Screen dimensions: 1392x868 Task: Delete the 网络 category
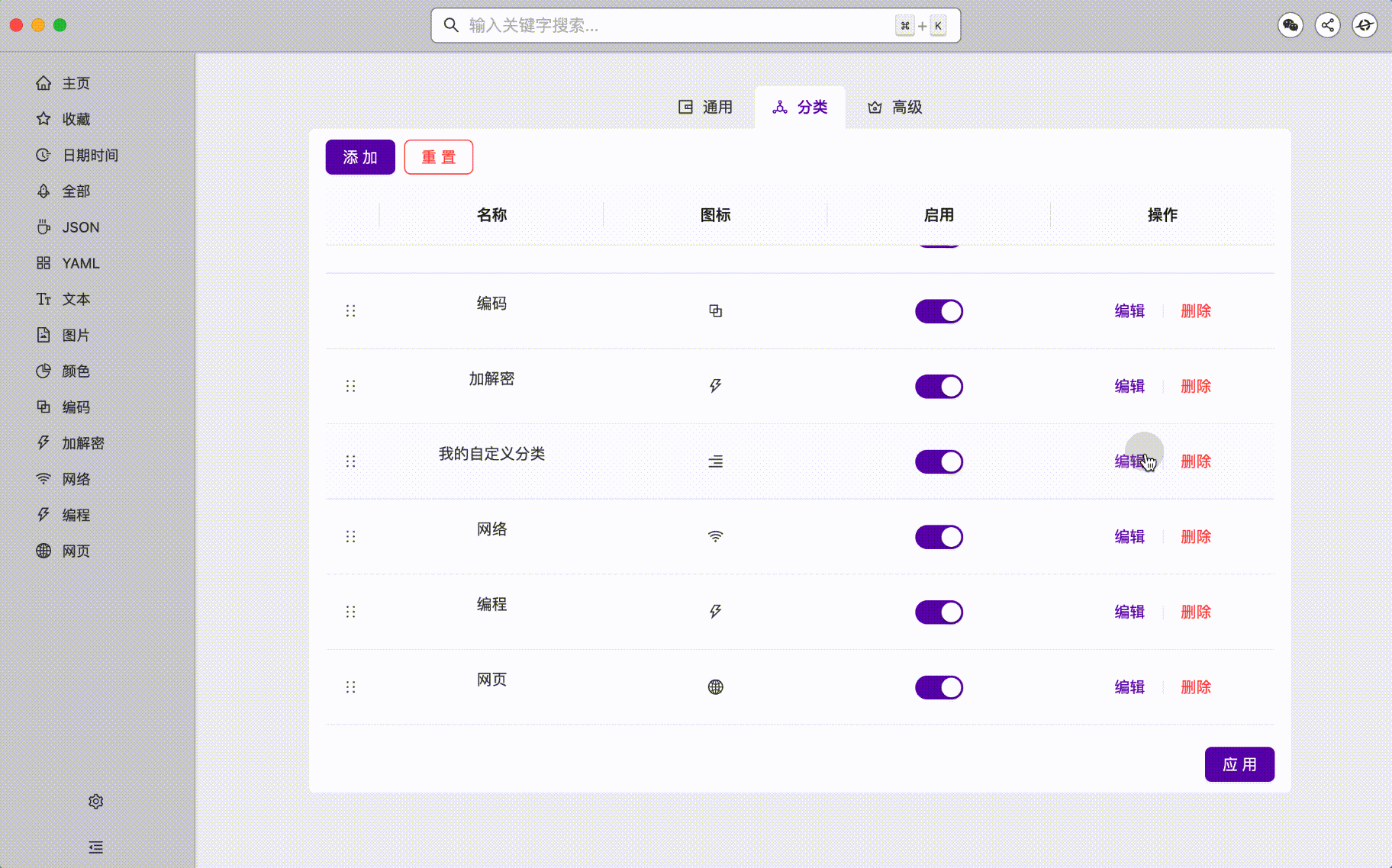[1196, 537]
